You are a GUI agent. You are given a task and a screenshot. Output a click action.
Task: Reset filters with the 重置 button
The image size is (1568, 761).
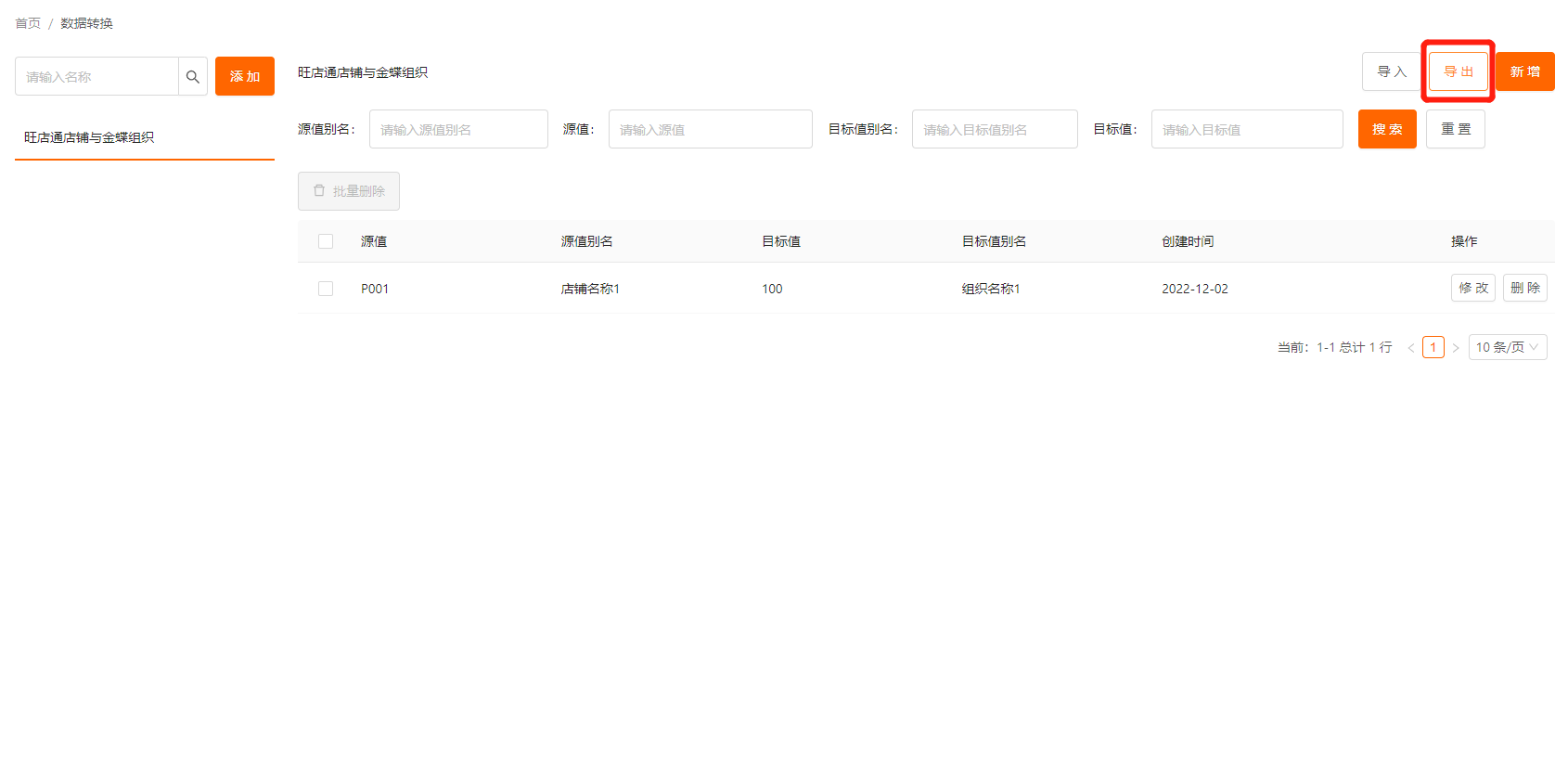[x=1455, y=129]
